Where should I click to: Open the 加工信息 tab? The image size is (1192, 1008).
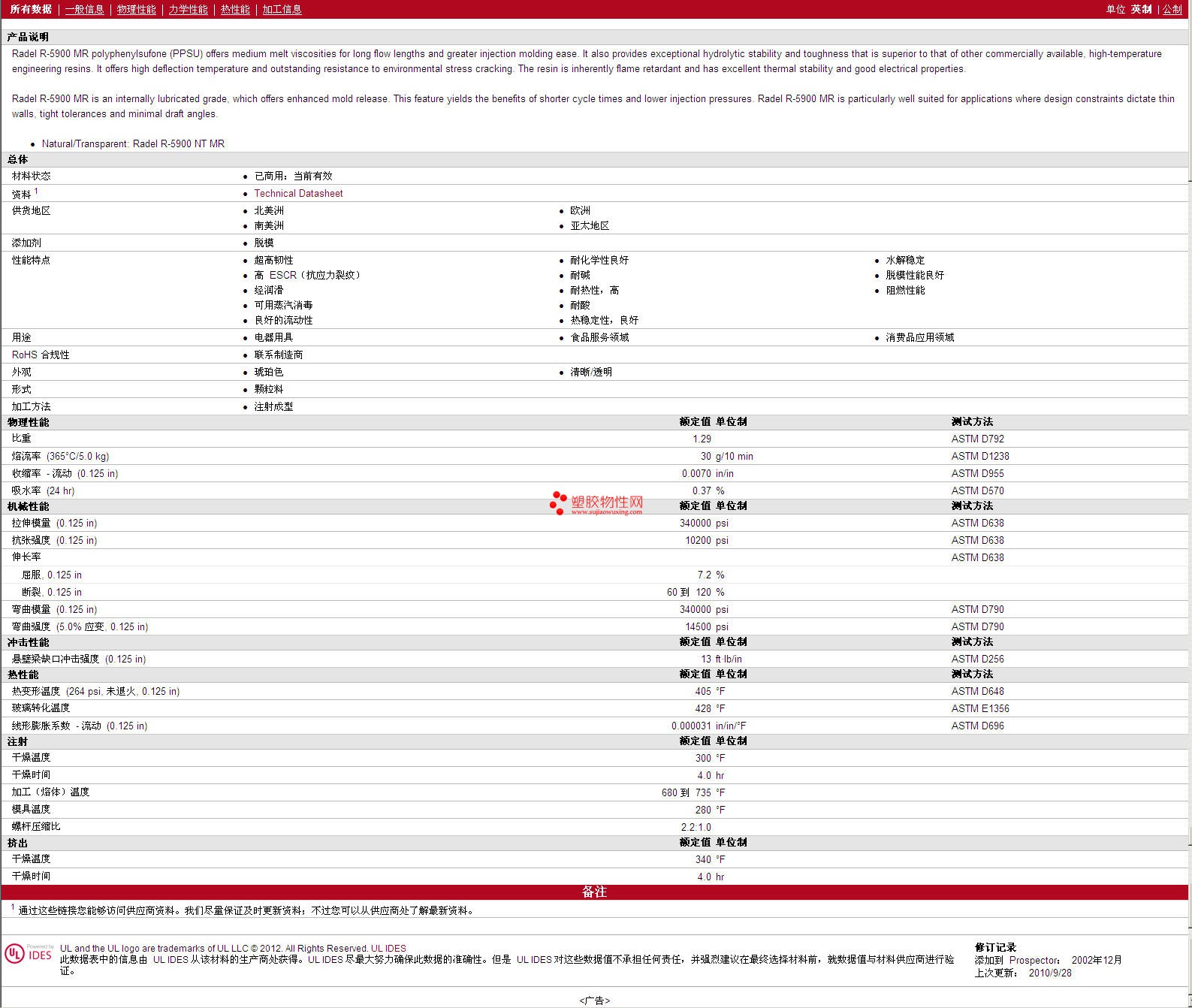282,9
